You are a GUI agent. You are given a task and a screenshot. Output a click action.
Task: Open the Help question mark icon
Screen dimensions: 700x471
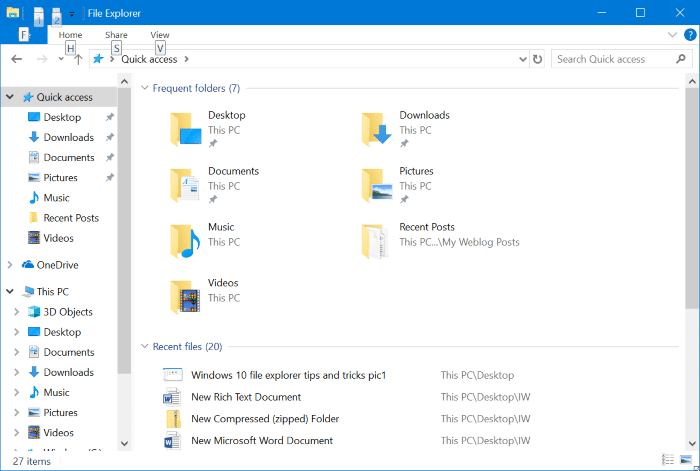click(x=690, y=34)
